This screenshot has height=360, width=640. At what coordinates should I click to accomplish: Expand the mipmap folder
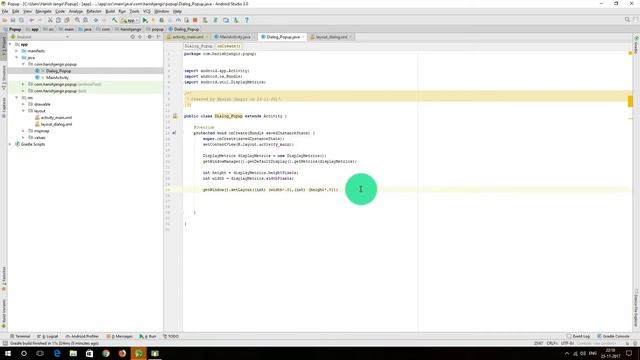23,131
